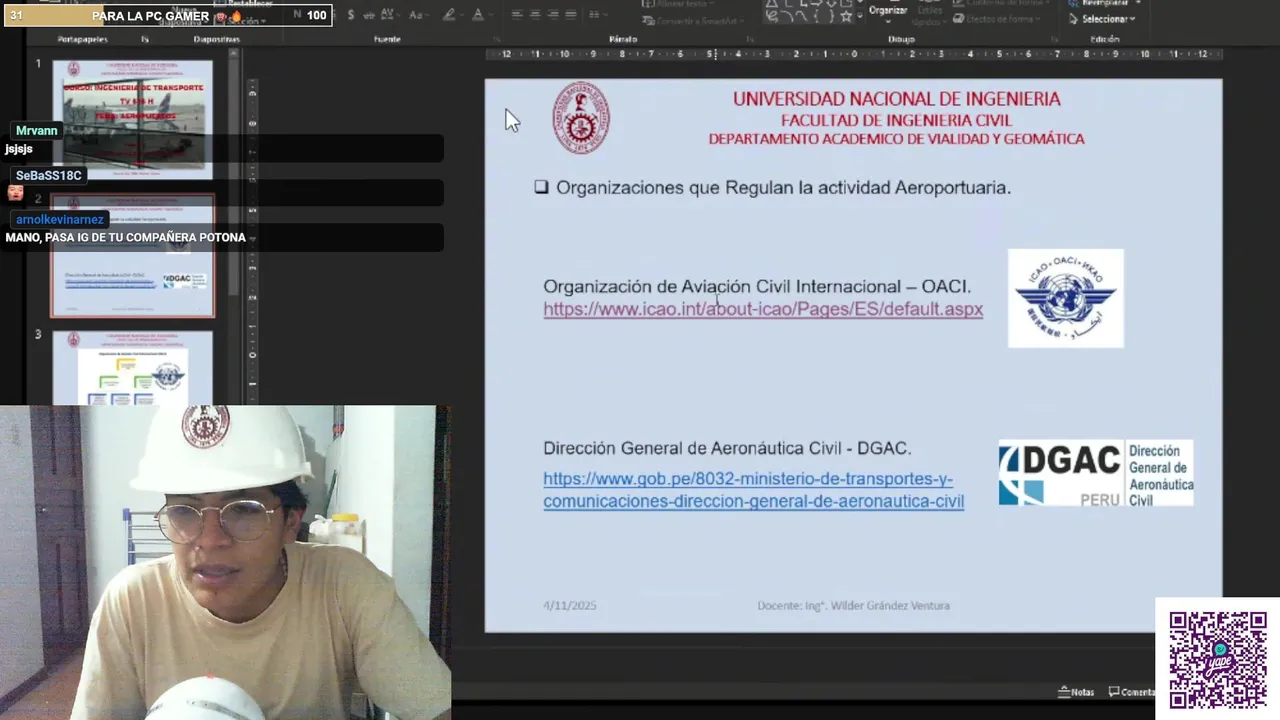Click chat username Mrvann
Viewport: 1280px width, 720px height.
pos(37,131)
